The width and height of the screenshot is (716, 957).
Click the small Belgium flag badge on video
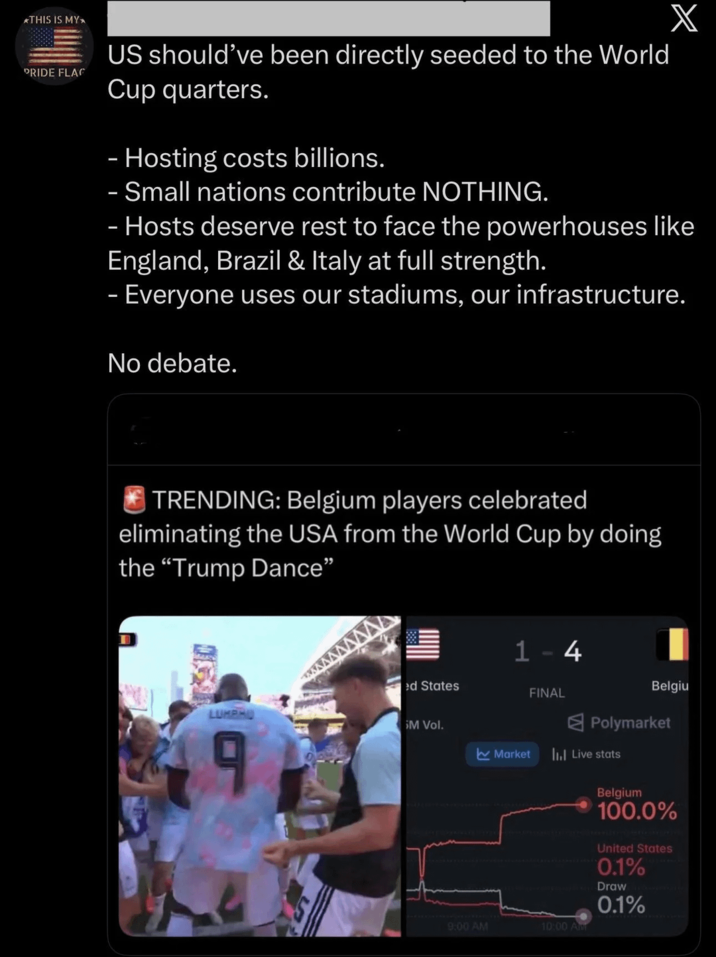[x=127, y=639]
